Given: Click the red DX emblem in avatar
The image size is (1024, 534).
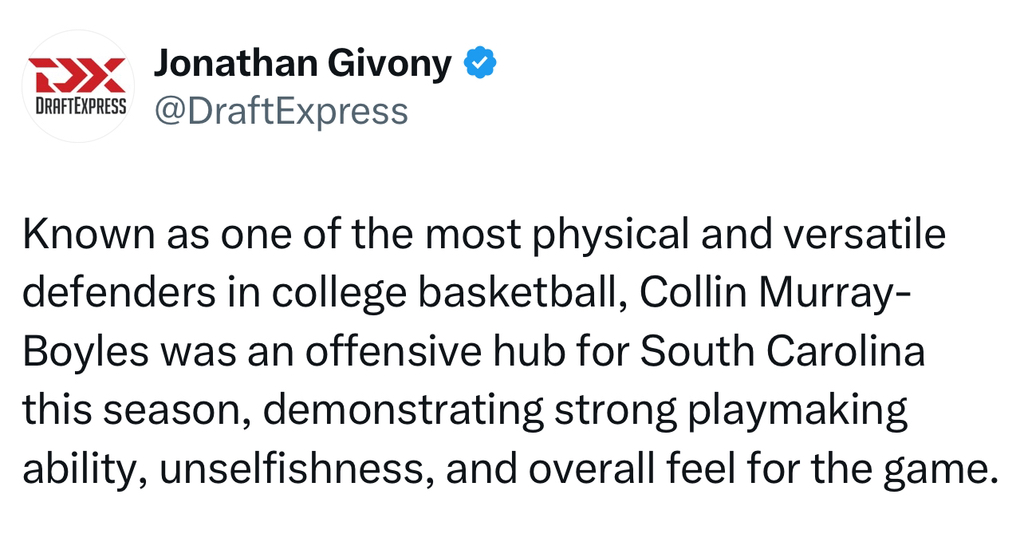Looking at the screenshot, I should click(76, 74).
